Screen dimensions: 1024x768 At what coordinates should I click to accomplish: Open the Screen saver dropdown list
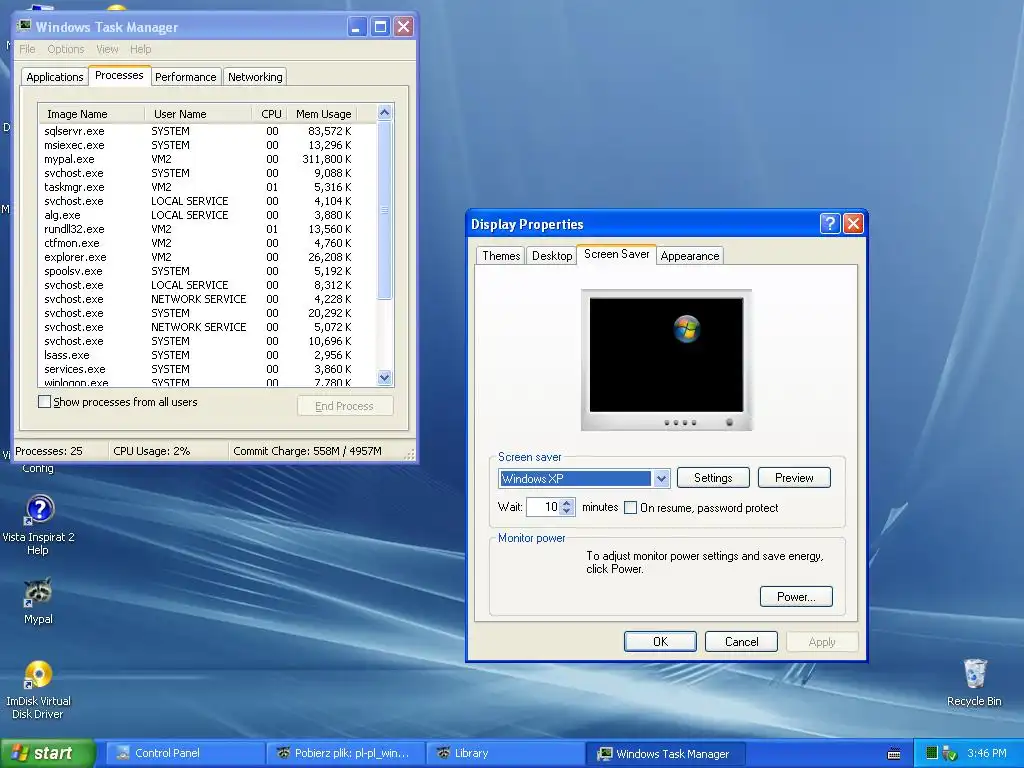click(661, 479)
